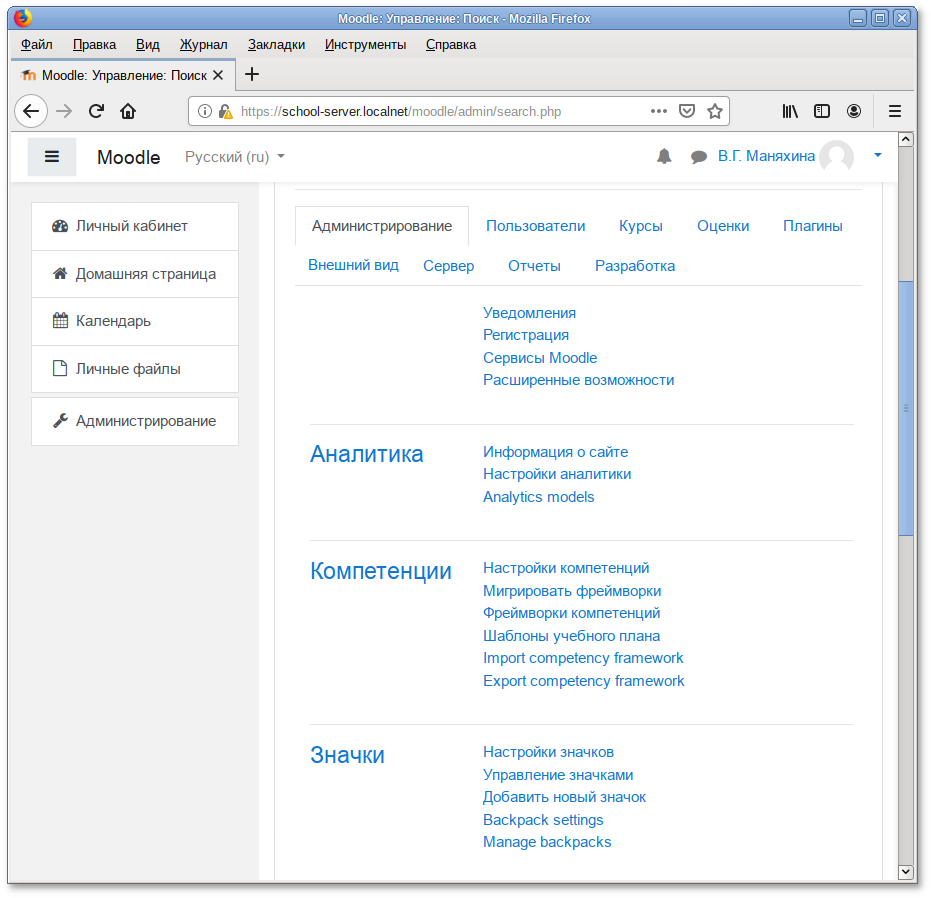Switch to the Сервер tab

tap(448, 266)
